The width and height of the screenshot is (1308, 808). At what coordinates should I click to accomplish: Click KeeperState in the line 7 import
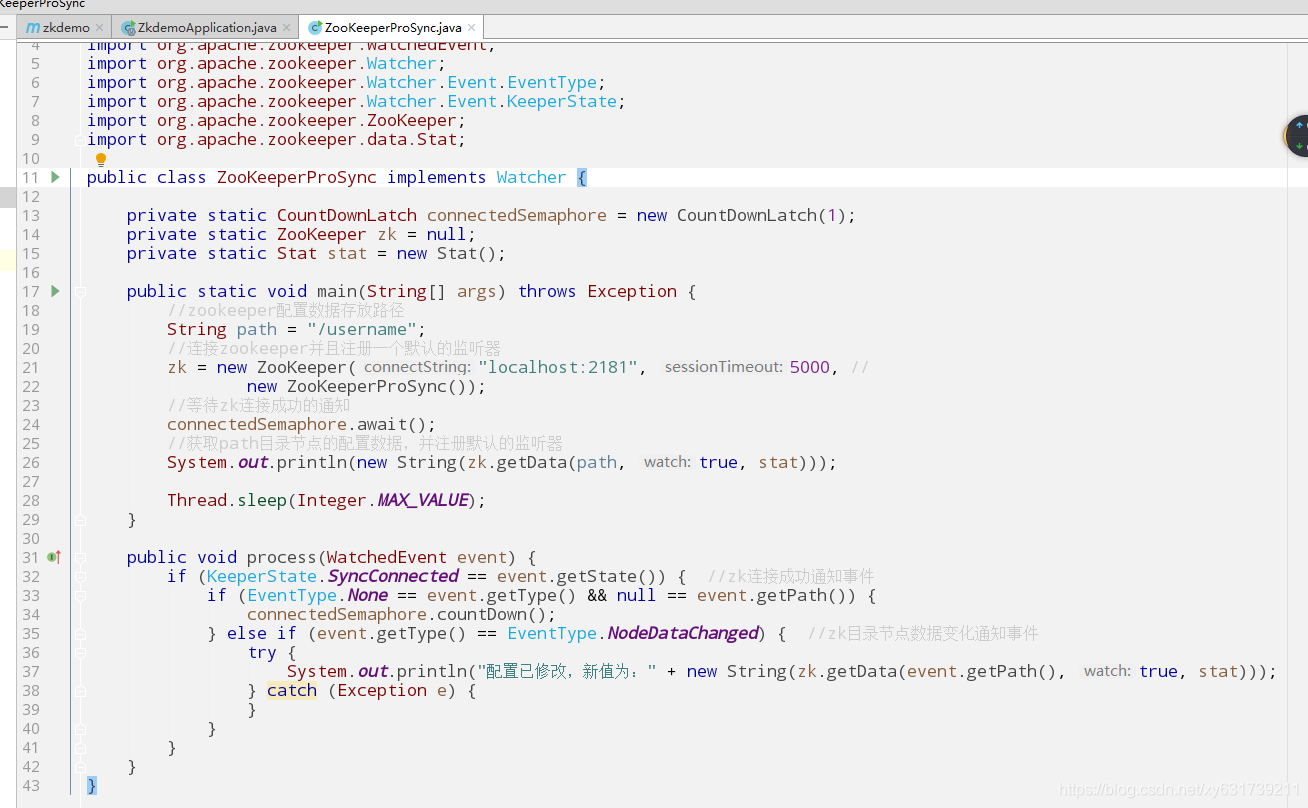(562, 101)
